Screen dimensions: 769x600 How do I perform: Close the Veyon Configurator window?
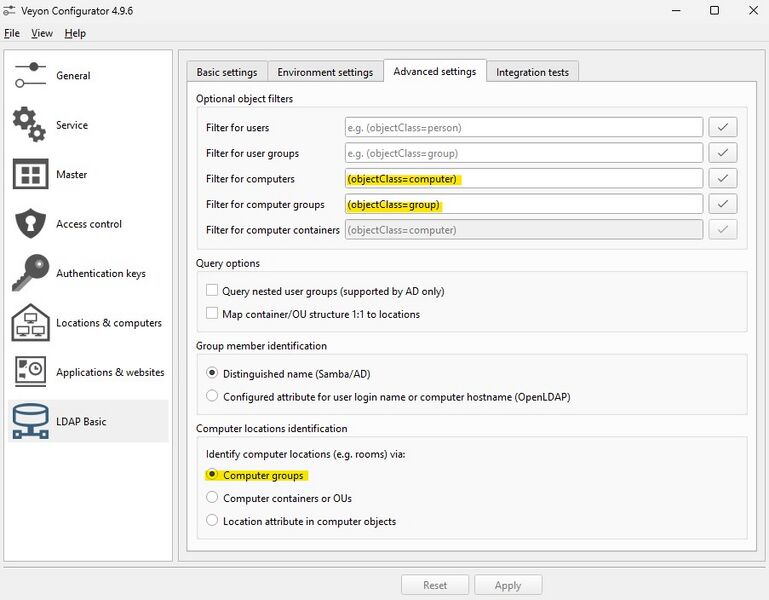[753, 10]
